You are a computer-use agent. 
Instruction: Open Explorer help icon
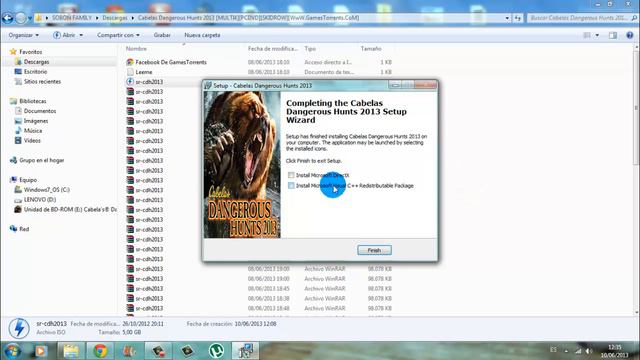pos(630,36)
